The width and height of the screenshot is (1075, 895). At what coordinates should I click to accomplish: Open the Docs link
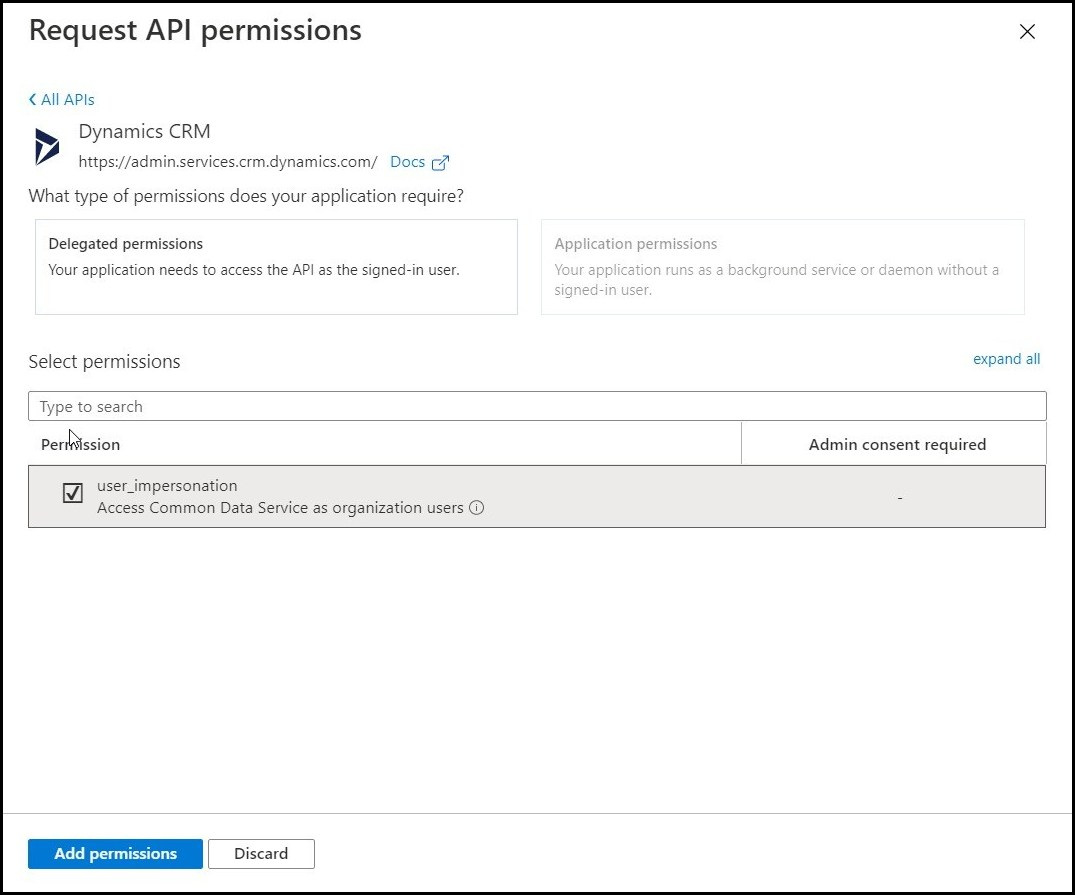point(407,162)
